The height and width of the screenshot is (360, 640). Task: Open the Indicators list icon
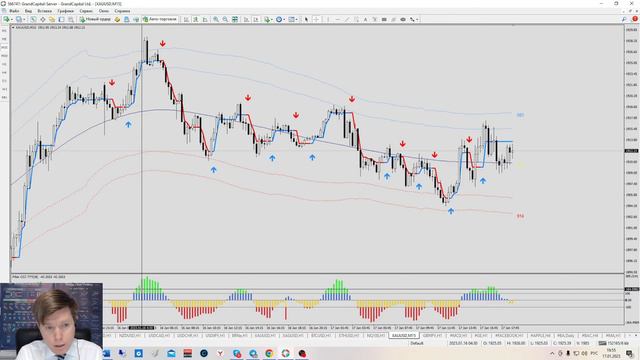pos(267,19)
